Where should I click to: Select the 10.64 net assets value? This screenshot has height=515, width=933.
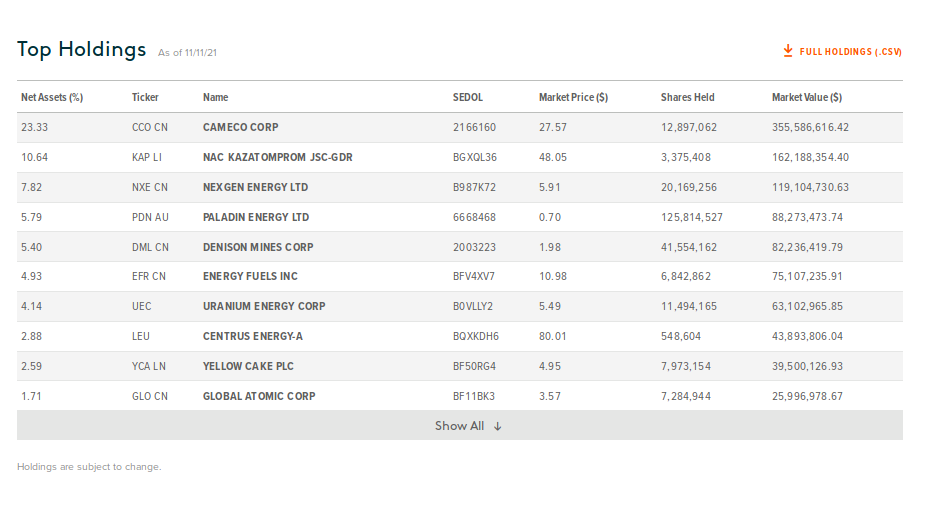tap(35, 158)
